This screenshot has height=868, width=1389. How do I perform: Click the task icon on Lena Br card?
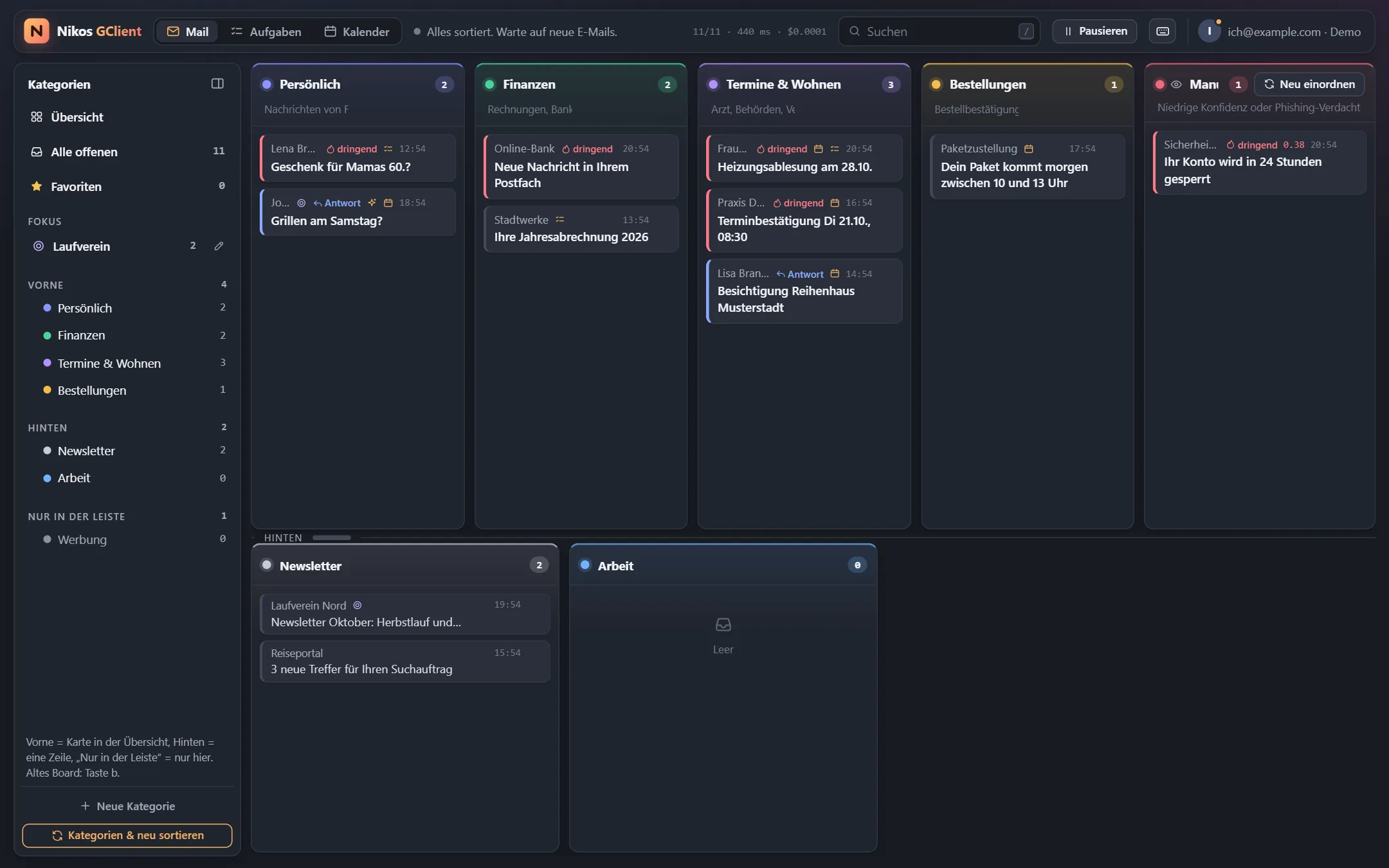(388, 149)
